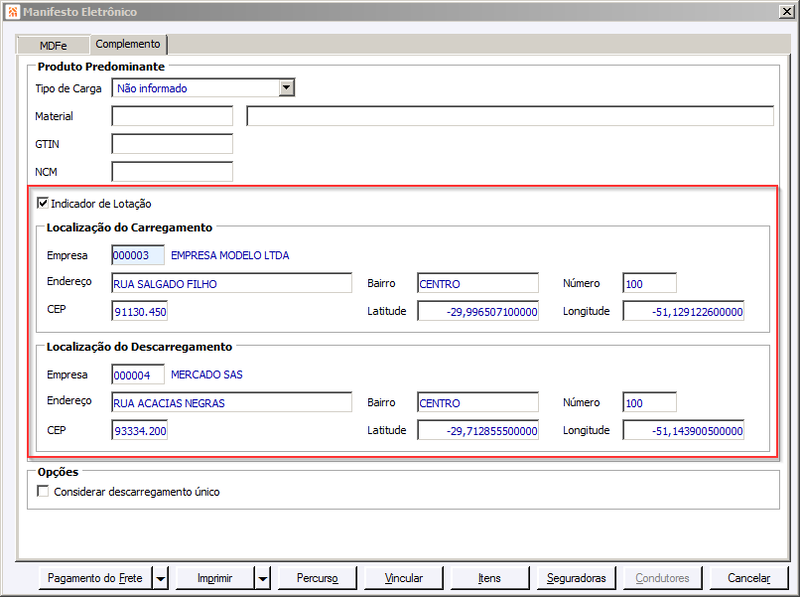The image size is (800, 597).
Task: Click the Cancelar button
Action: 748,578
